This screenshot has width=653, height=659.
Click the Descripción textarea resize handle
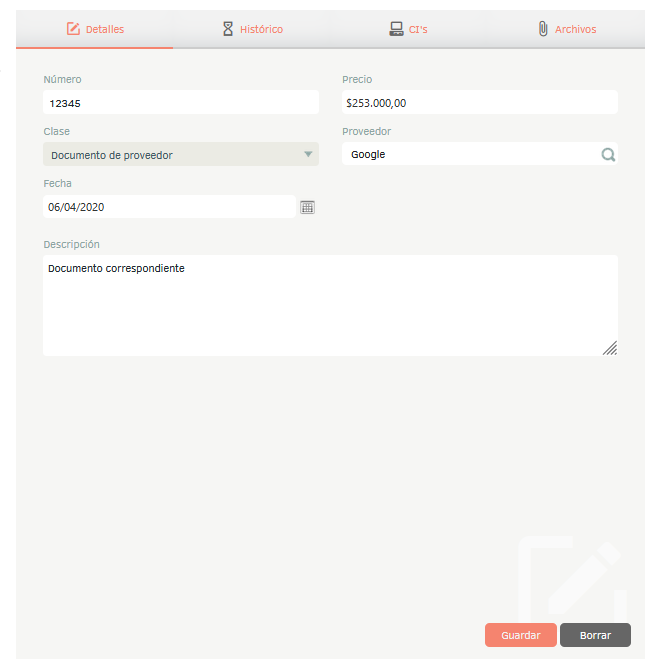pyautogui.click(x=609, y=348)
